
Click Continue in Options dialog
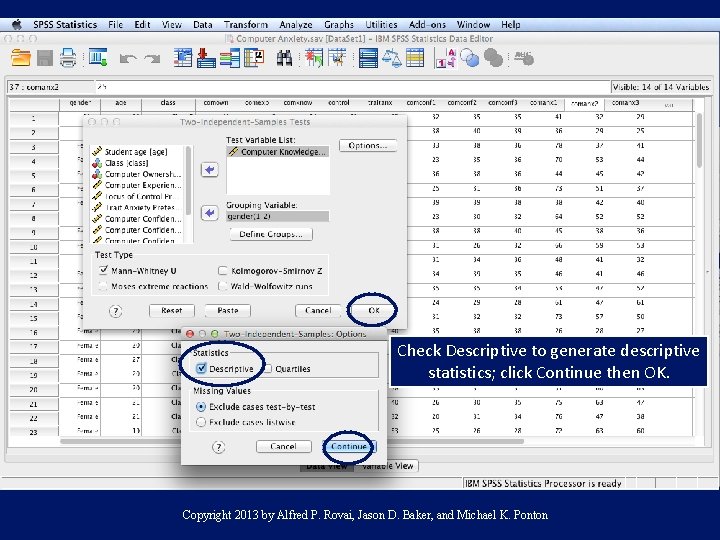[349, 446]
